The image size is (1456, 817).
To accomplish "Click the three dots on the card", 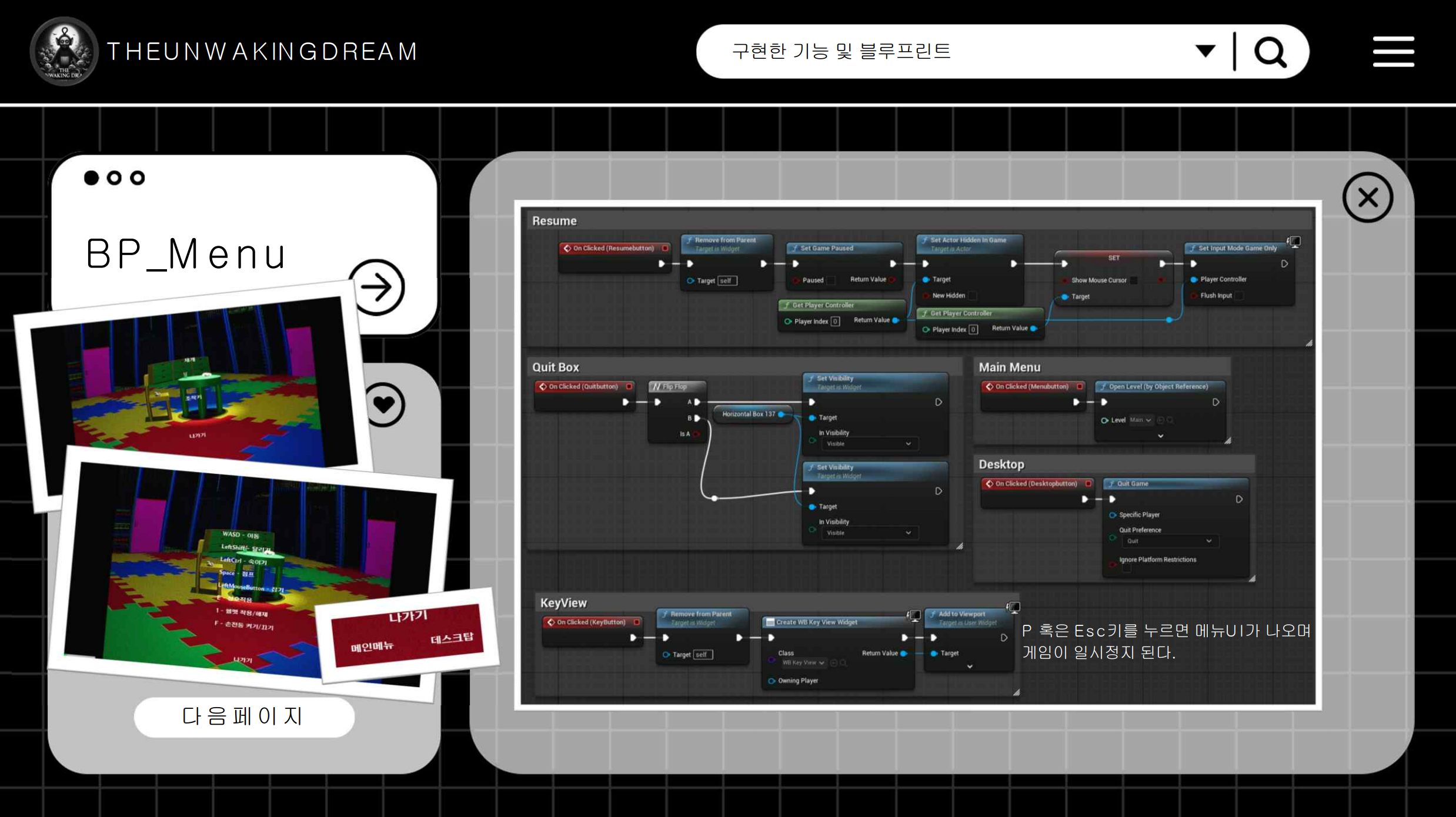I will point(114,178).
